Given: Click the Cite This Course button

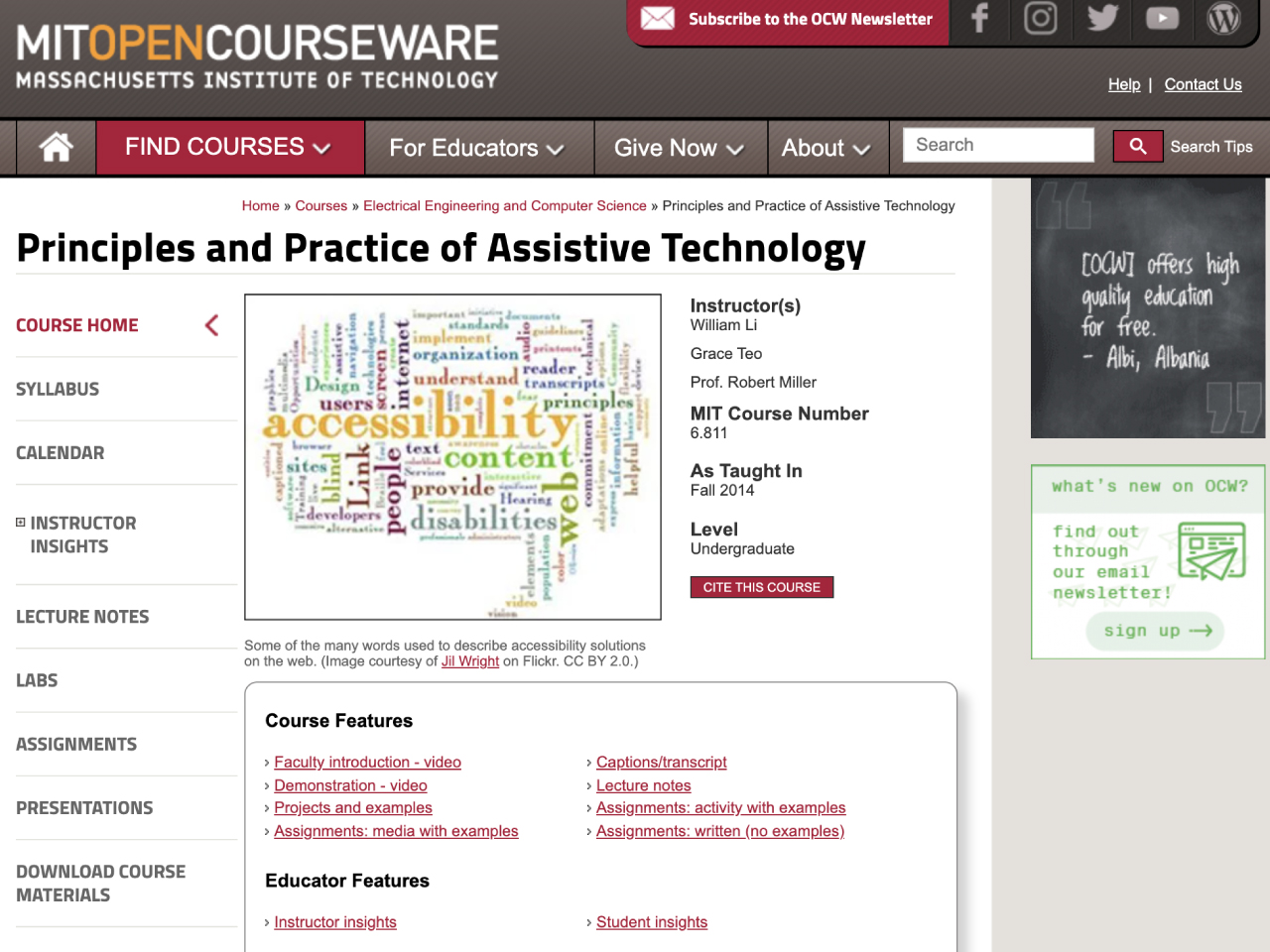Looking at the screenshot, I should coord(762,587).
